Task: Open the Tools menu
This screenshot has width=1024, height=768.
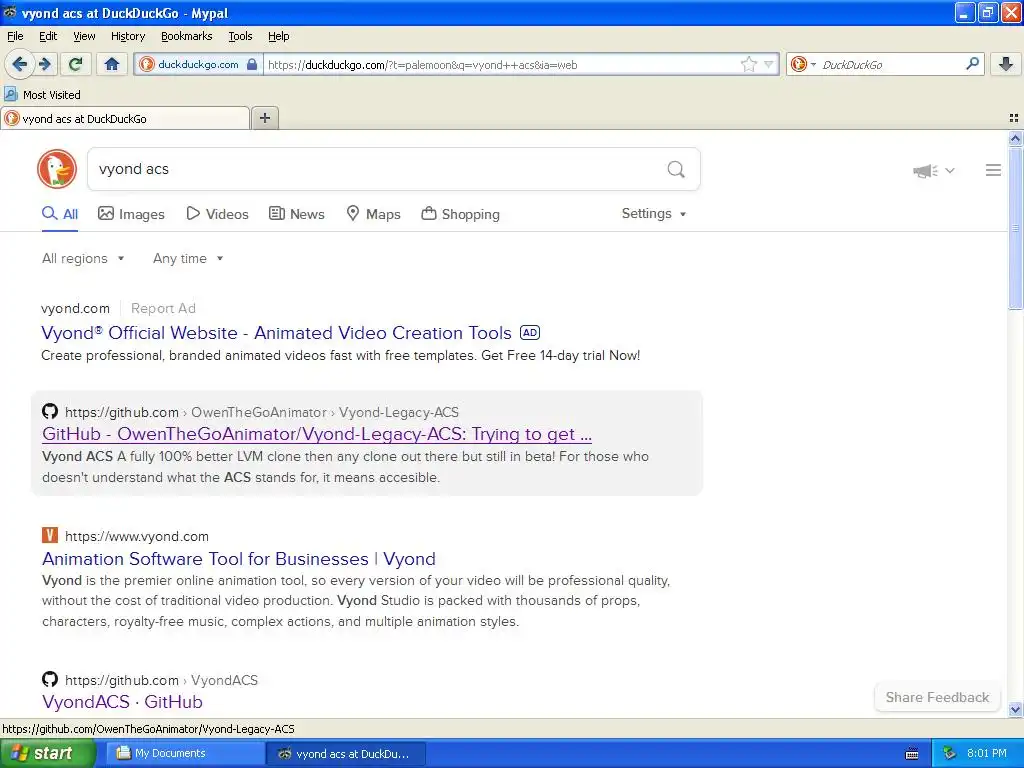Action: click(x=240, y=36)
